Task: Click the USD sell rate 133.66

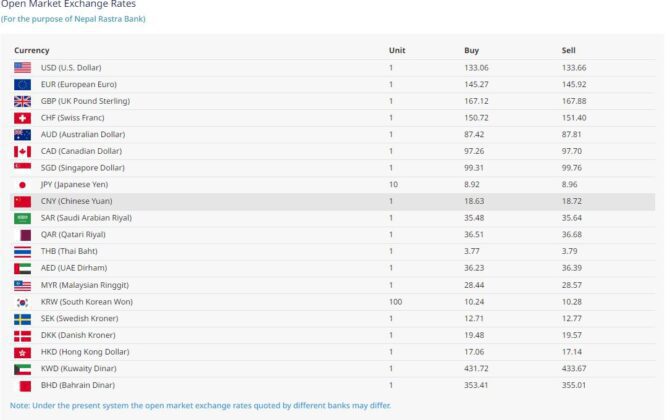Action: coord(574,68)
